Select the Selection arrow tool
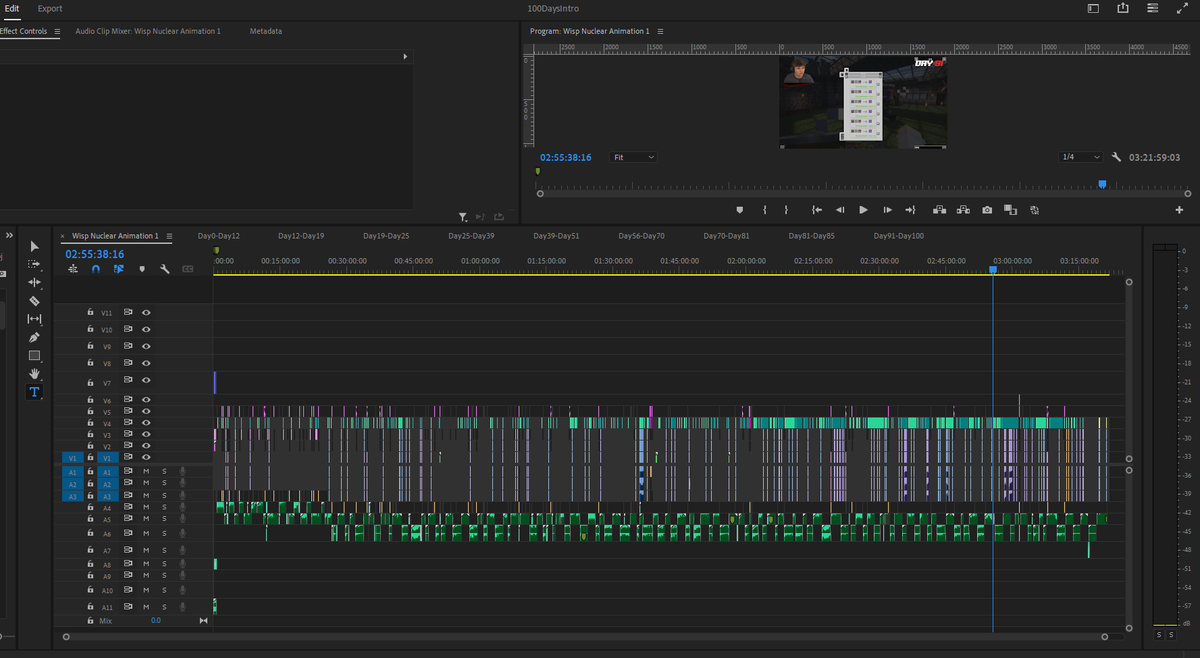Viewport: 1200px width, 658px height. (34, 246)
